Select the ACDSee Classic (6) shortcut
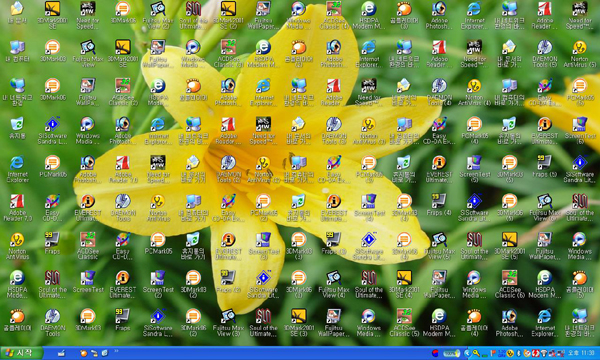Image resolution: width=600 pixels, height=360 pixels. (509, 283)
